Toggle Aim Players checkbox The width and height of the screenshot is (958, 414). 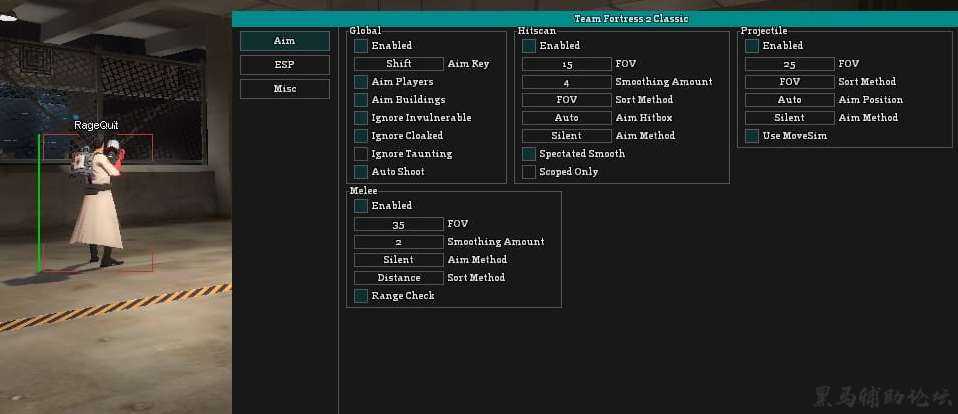click(x=361, y=82)
